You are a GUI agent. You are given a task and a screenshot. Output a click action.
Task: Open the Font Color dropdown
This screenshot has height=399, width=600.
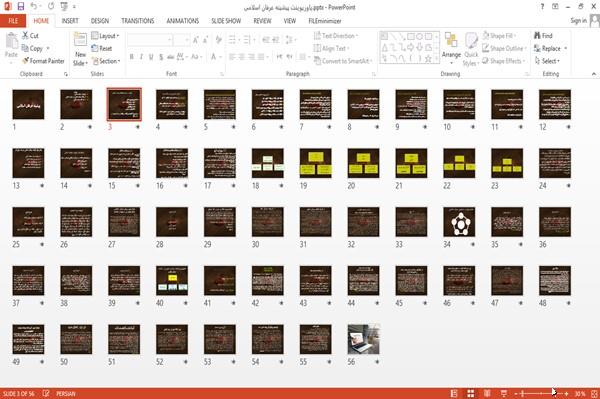coord(220,57)
